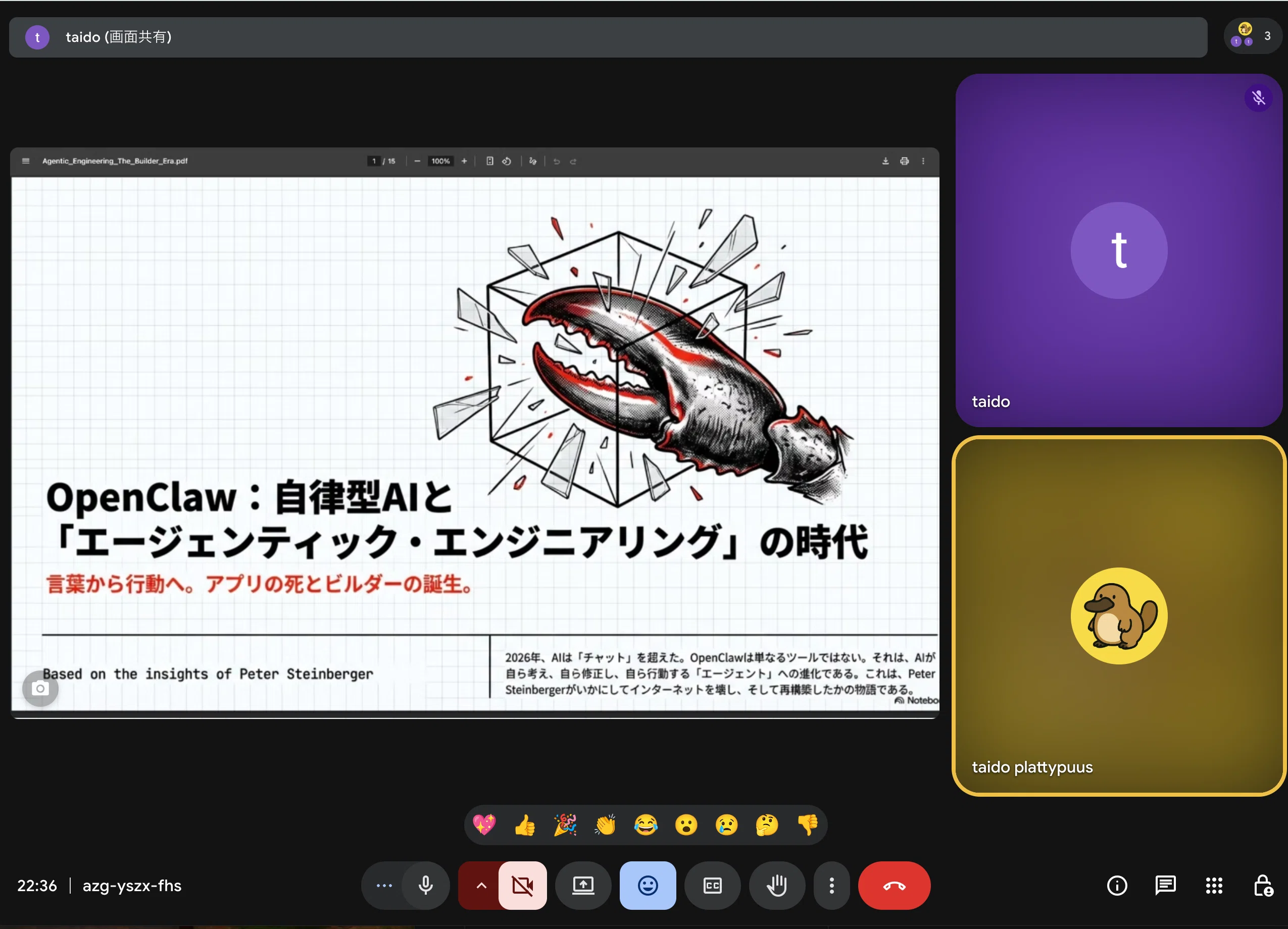Send the crying face reaction
This screenshot has width=1288, height=929.
pos(726,824)
